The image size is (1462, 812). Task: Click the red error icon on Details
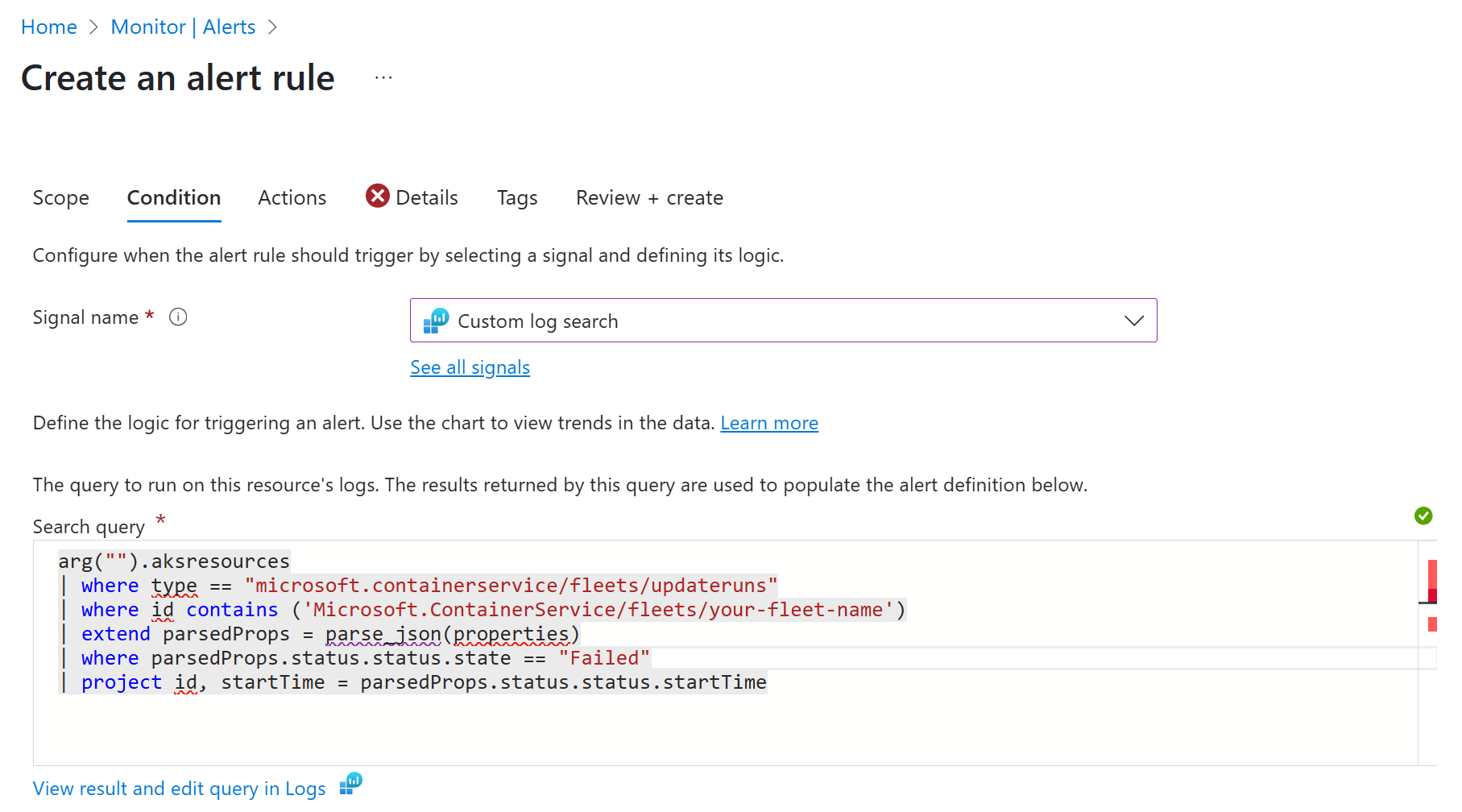377,197
